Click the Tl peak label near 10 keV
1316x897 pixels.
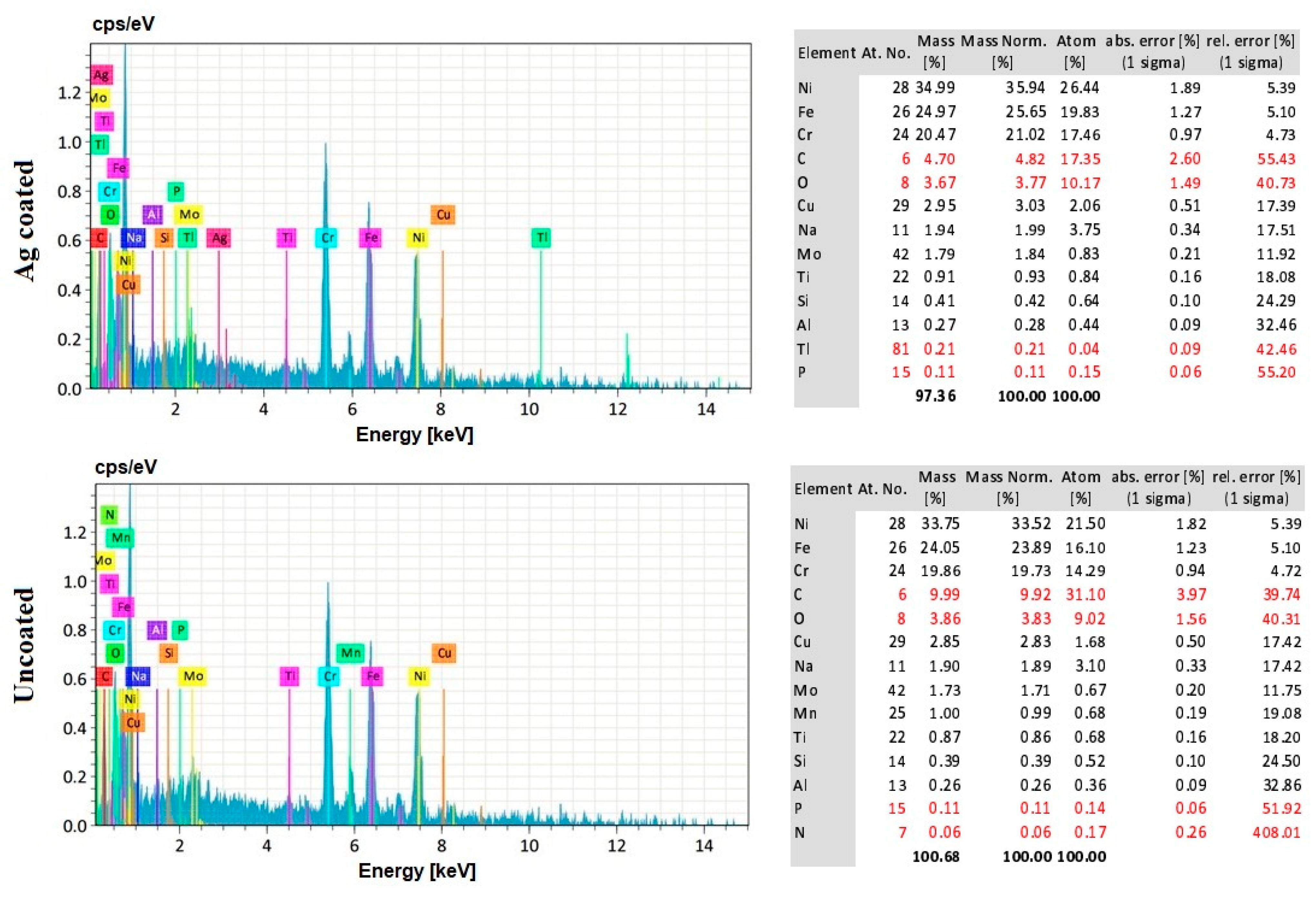pyautogui.click(x=541, y=238)
